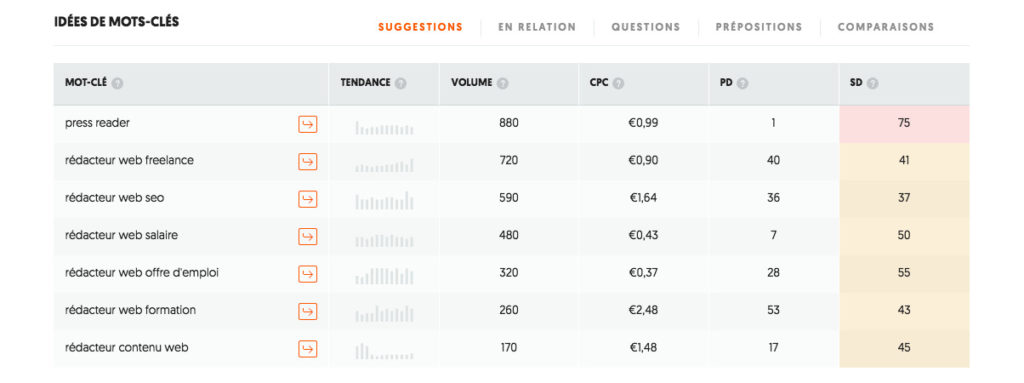The height and width of the screenshot is (383, 1024).
Task: Click the press reader trend sparkline
Action: pyautogui.click(x=385, y=128)
